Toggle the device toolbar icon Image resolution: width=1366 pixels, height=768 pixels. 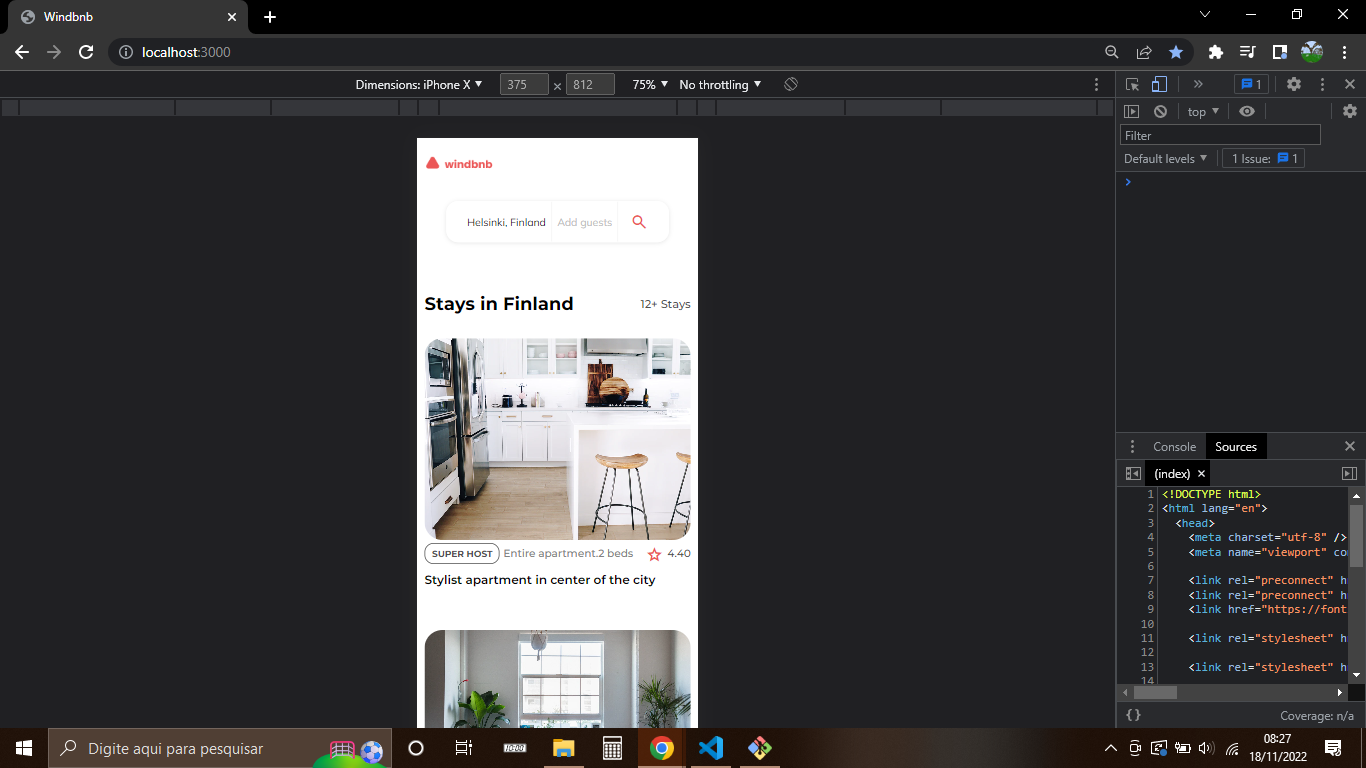coord(1158,84)
